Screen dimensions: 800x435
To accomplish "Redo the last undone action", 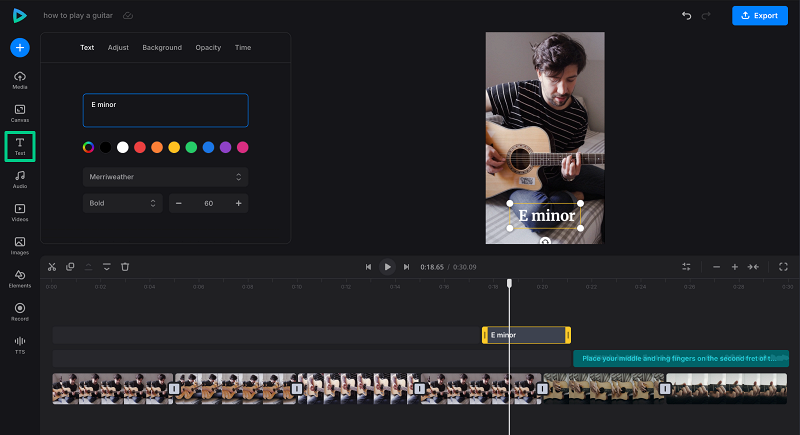I will click(706, 16).
